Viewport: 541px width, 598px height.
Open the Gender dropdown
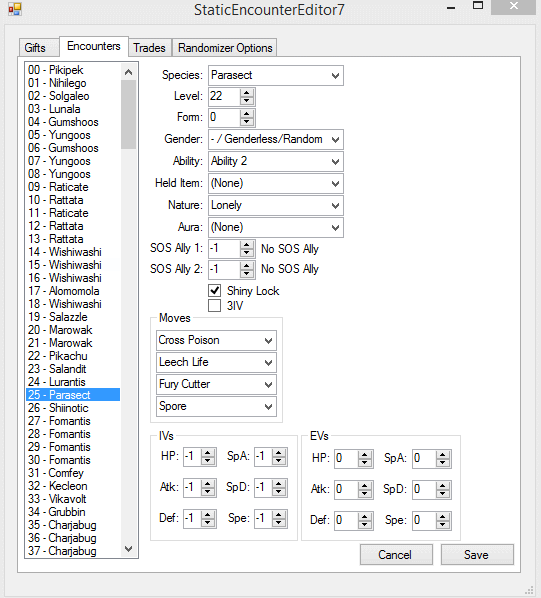click(x=276, y=139)
